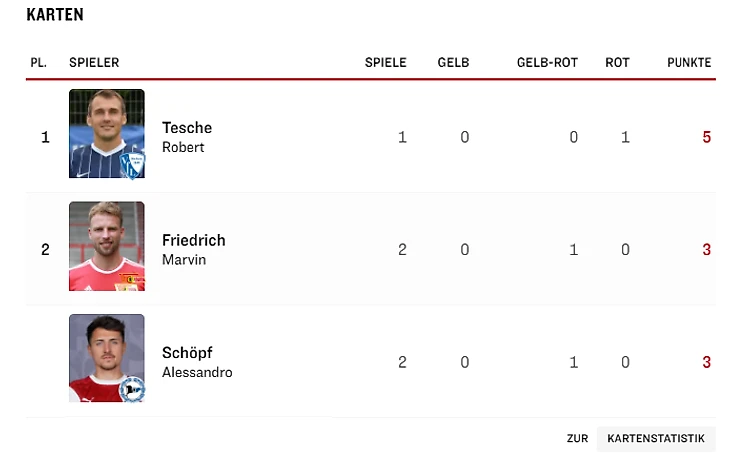730x458 pixels.
Task: Click the Spieler column header
Action: click(x=94, y=62)
